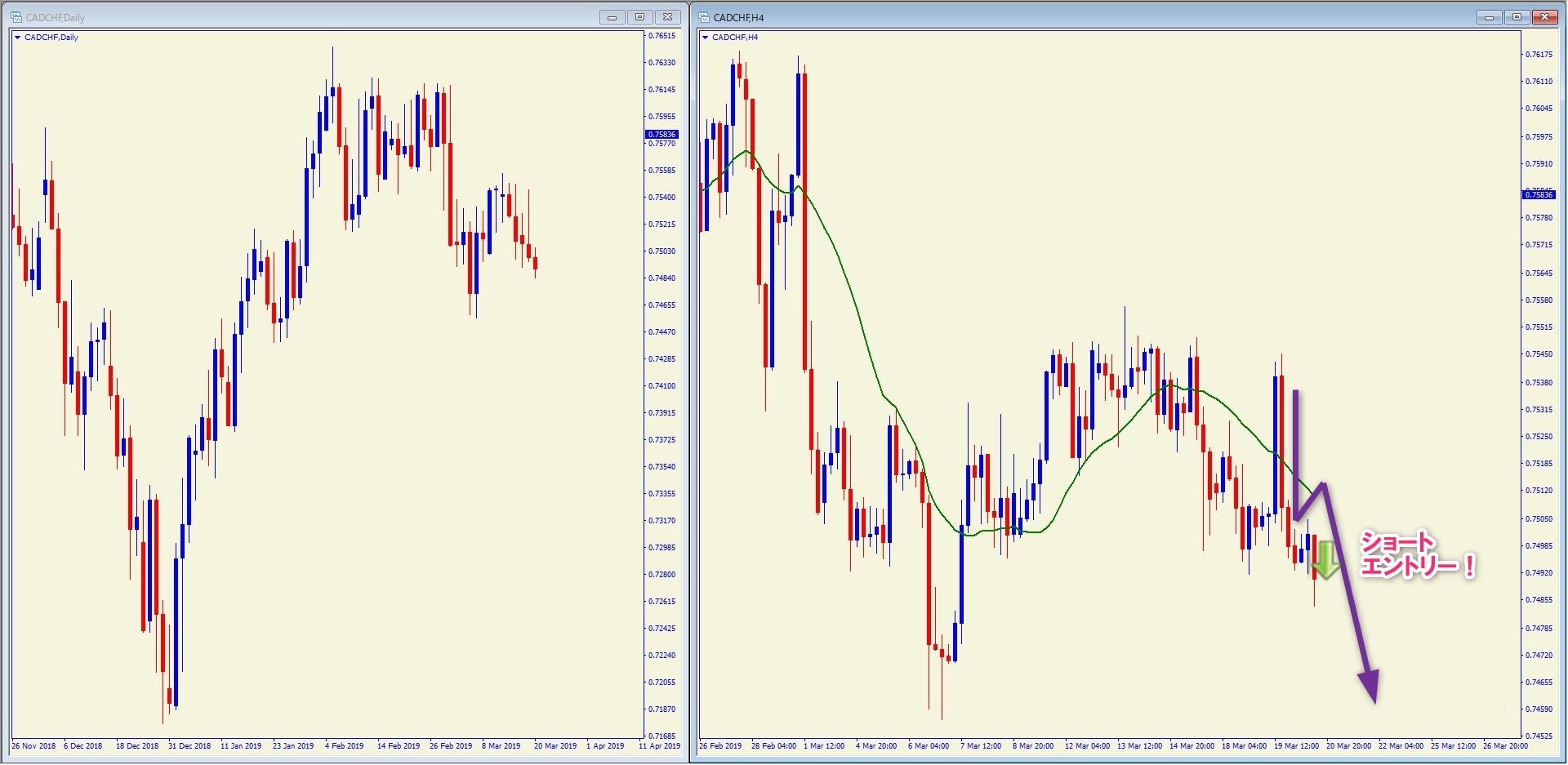The height and width of the screenshot is (765, 1568).
Task: Click the 4 Feb 2019 date on Daily timeline
Action: click(x=345, y=746)
